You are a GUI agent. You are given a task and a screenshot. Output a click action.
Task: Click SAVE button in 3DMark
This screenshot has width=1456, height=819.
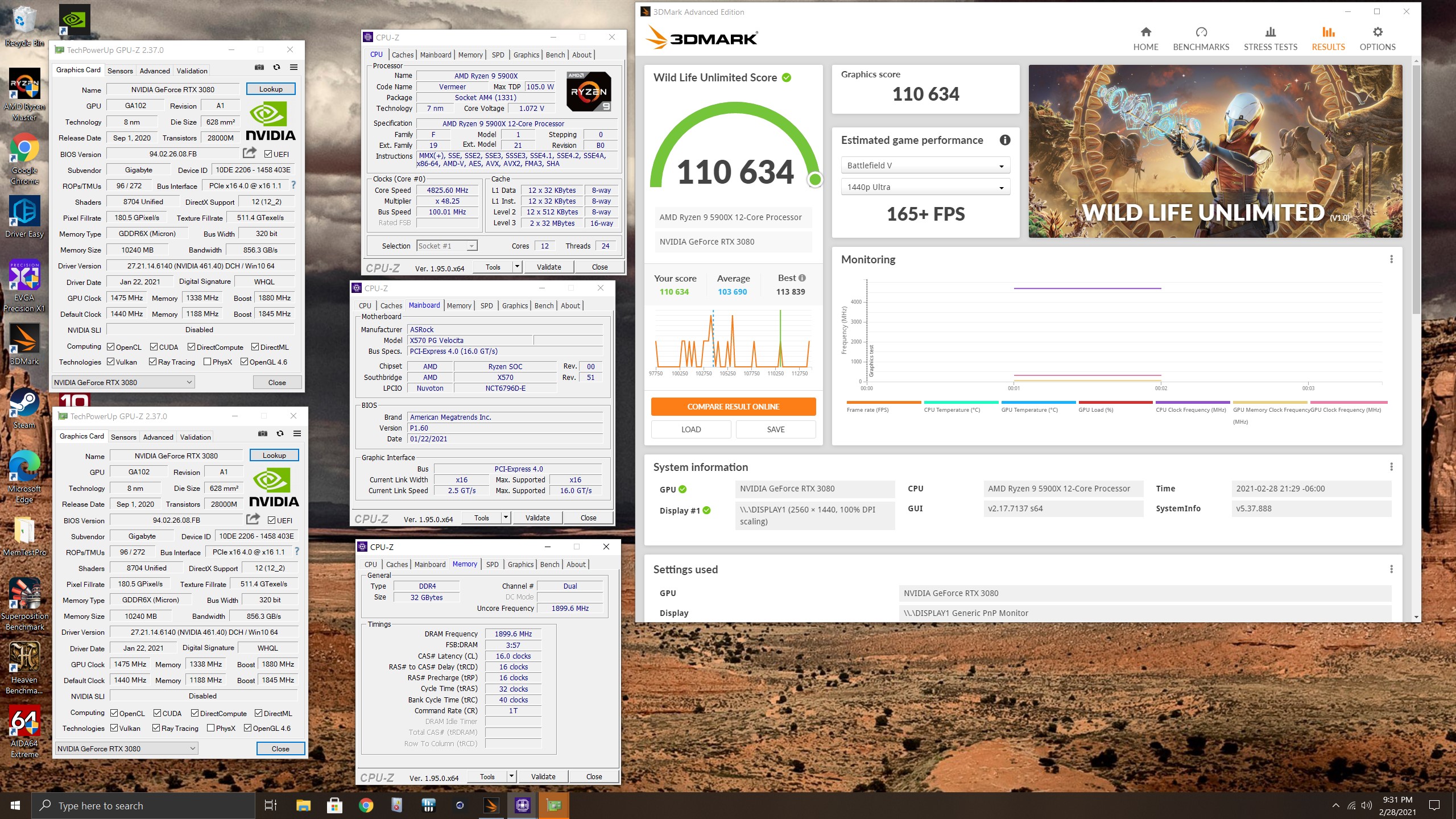click(x=776, y=429)
